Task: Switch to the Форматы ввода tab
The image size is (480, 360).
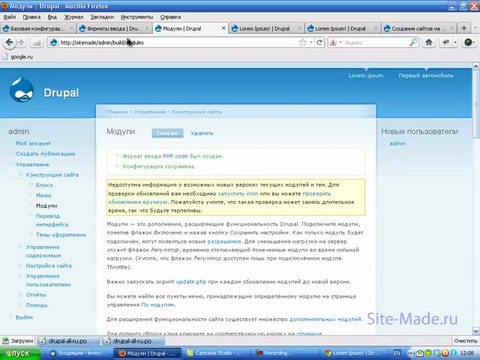Action: (114, 29)
